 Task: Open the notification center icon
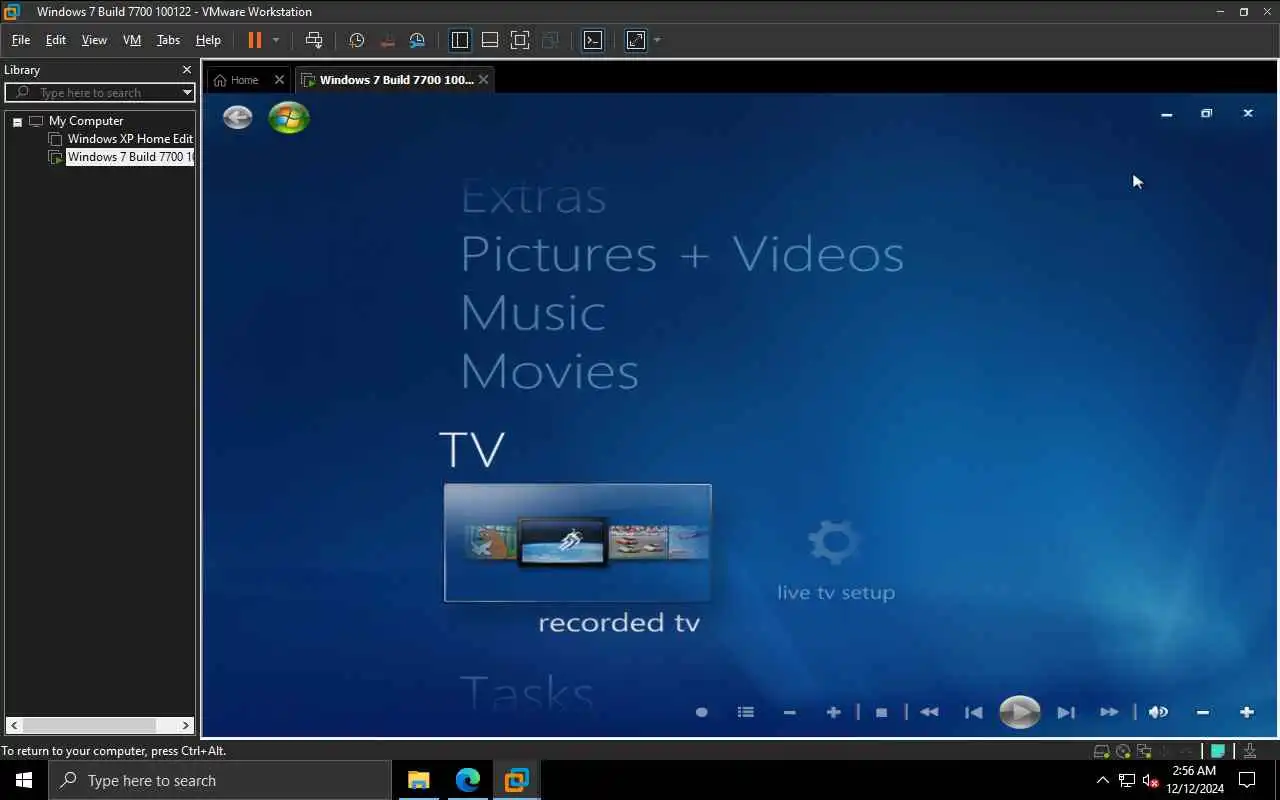point(1247,780)
